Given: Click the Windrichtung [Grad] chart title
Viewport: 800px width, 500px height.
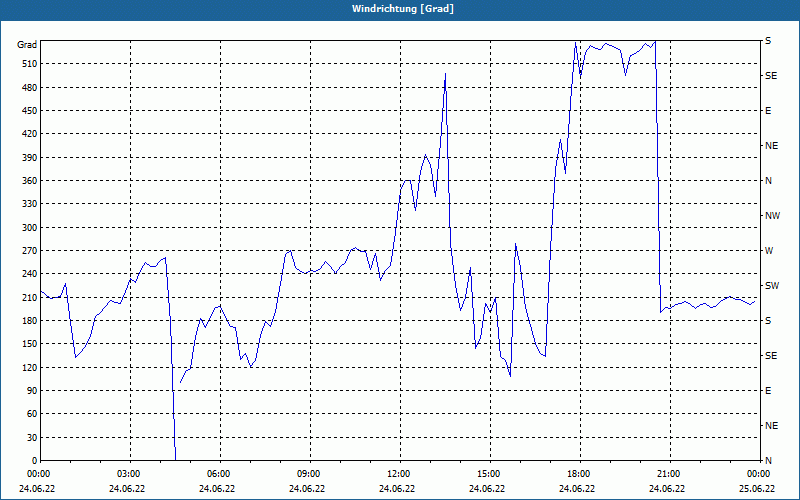Looking at the screenshot, I should (403, 9).
